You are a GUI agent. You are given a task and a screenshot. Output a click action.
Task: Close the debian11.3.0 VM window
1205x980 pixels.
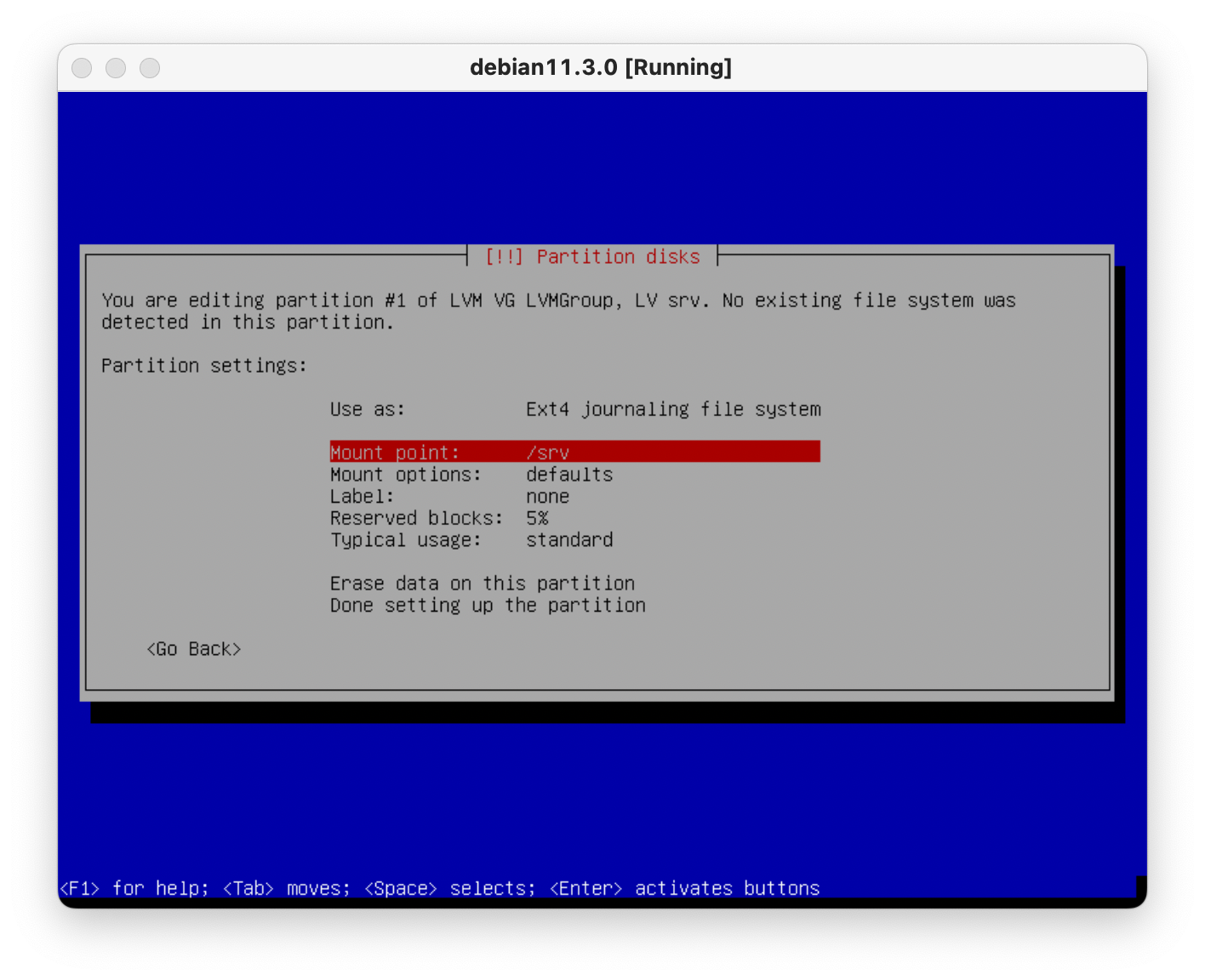82,68
